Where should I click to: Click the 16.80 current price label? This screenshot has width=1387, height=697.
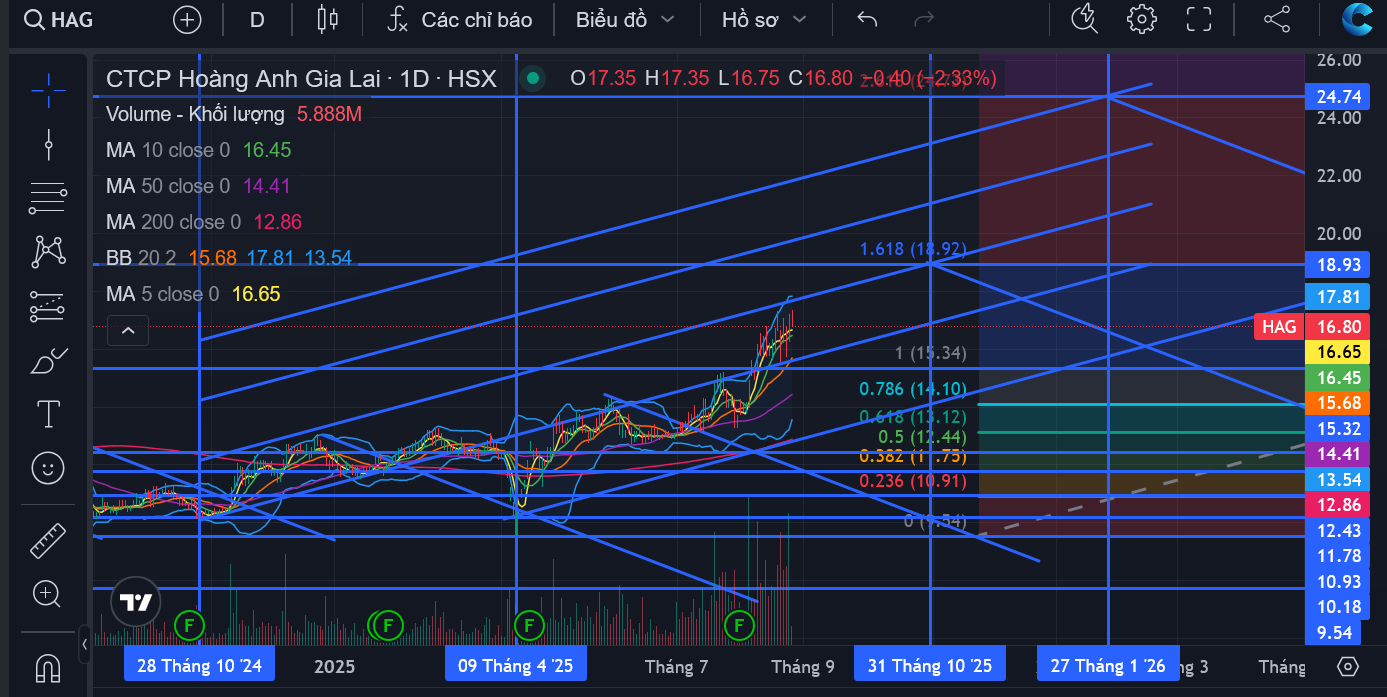click(x=1337, y=327)
